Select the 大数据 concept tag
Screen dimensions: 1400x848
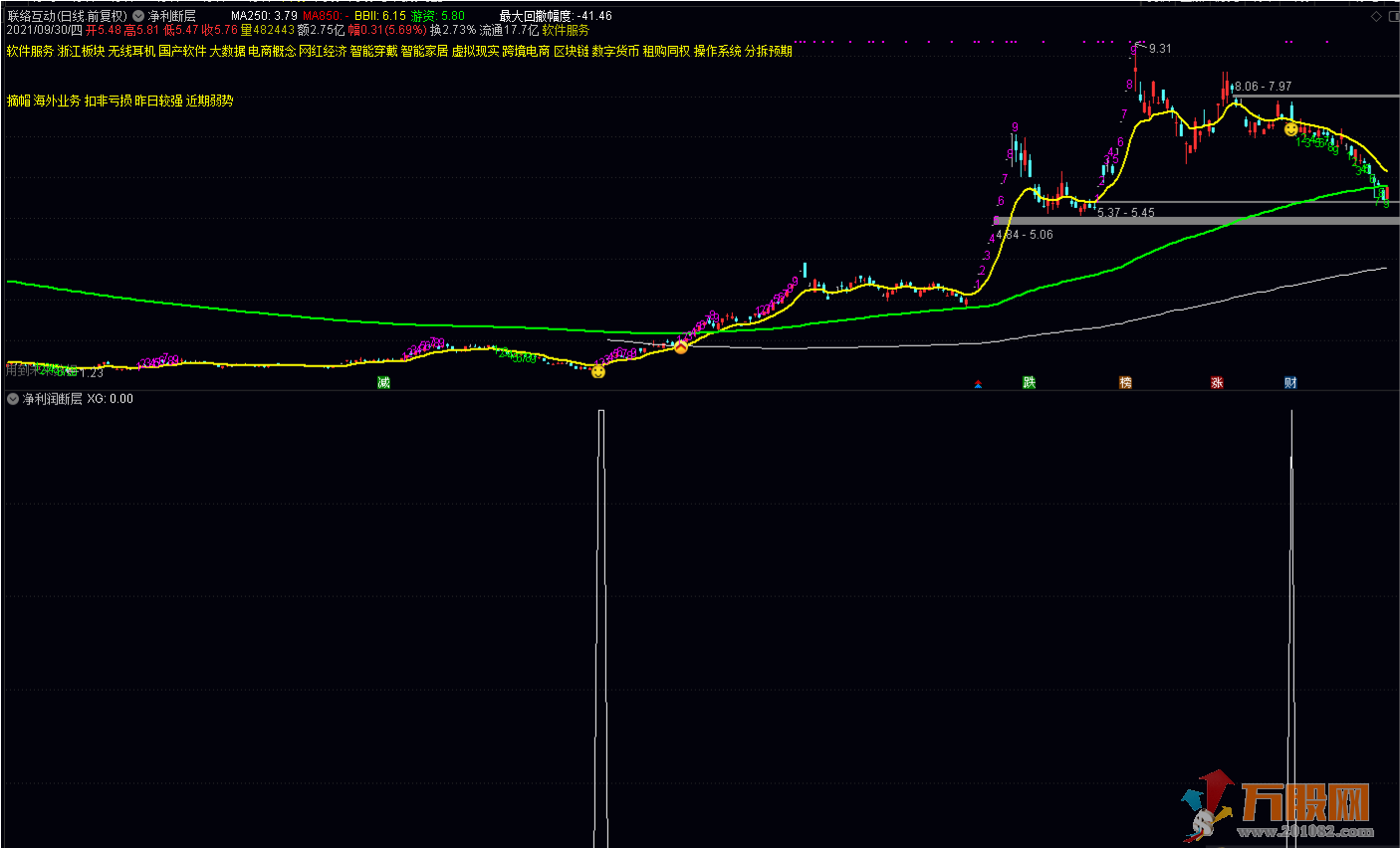point(227,51)
